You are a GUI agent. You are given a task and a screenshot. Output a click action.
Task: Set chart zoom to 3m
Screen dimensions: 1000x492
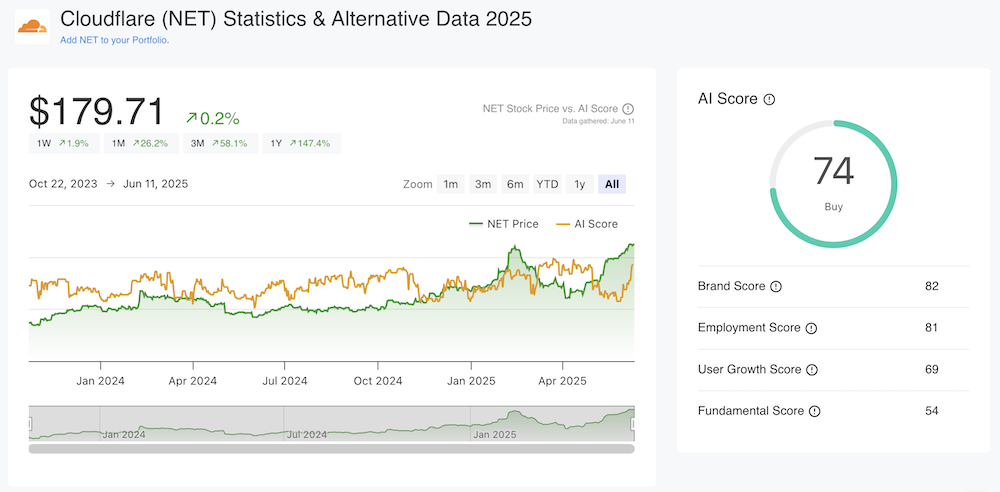click(483, 184)
